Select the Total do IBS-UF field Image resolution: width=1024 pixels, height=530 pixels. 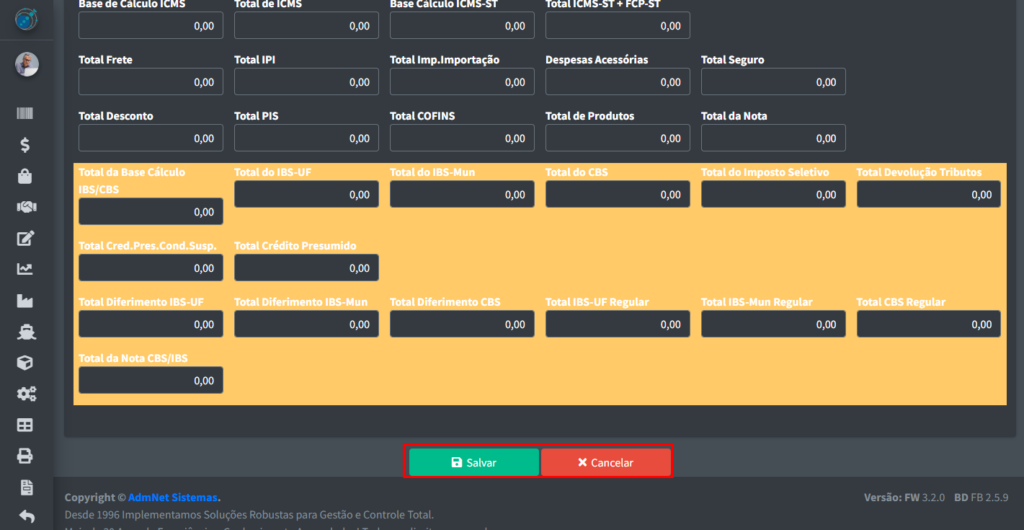306,195
